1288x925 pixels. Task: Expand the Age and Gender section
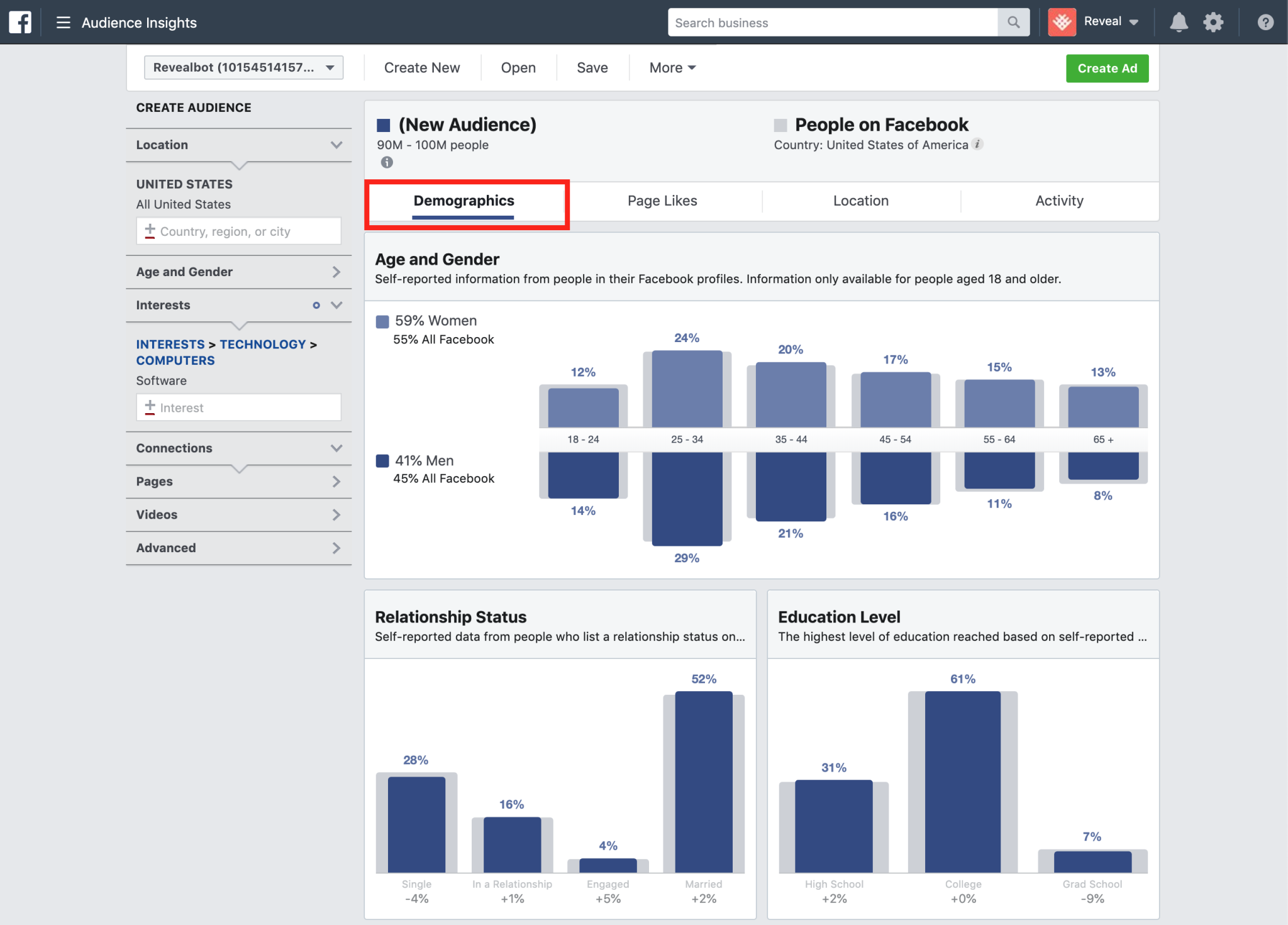[x=337, y=272]
